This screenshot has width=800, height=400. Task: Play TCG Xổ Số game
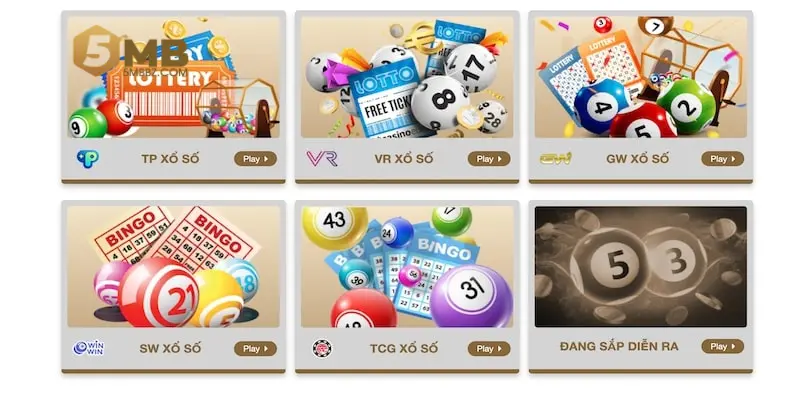489,348
